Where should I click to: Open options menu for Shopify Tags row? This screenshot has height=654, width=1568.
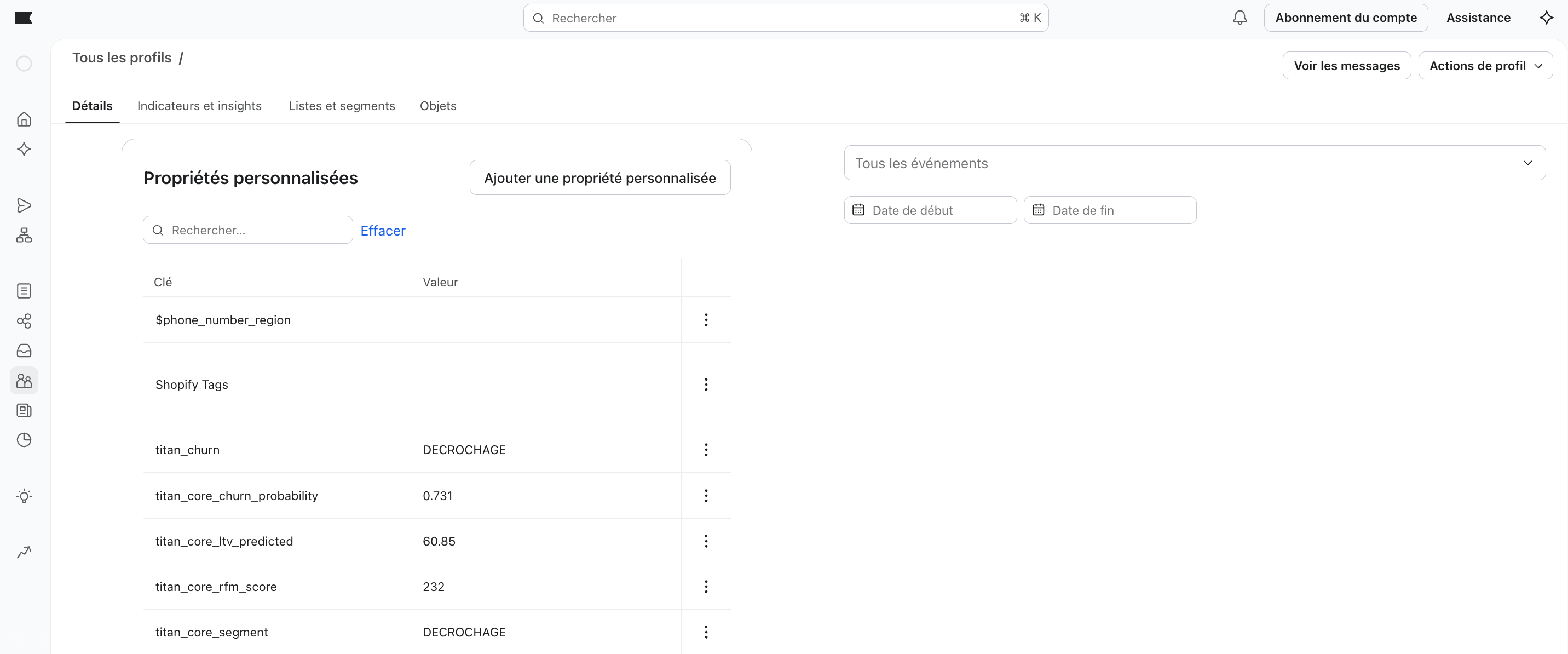tap(706, 385)
